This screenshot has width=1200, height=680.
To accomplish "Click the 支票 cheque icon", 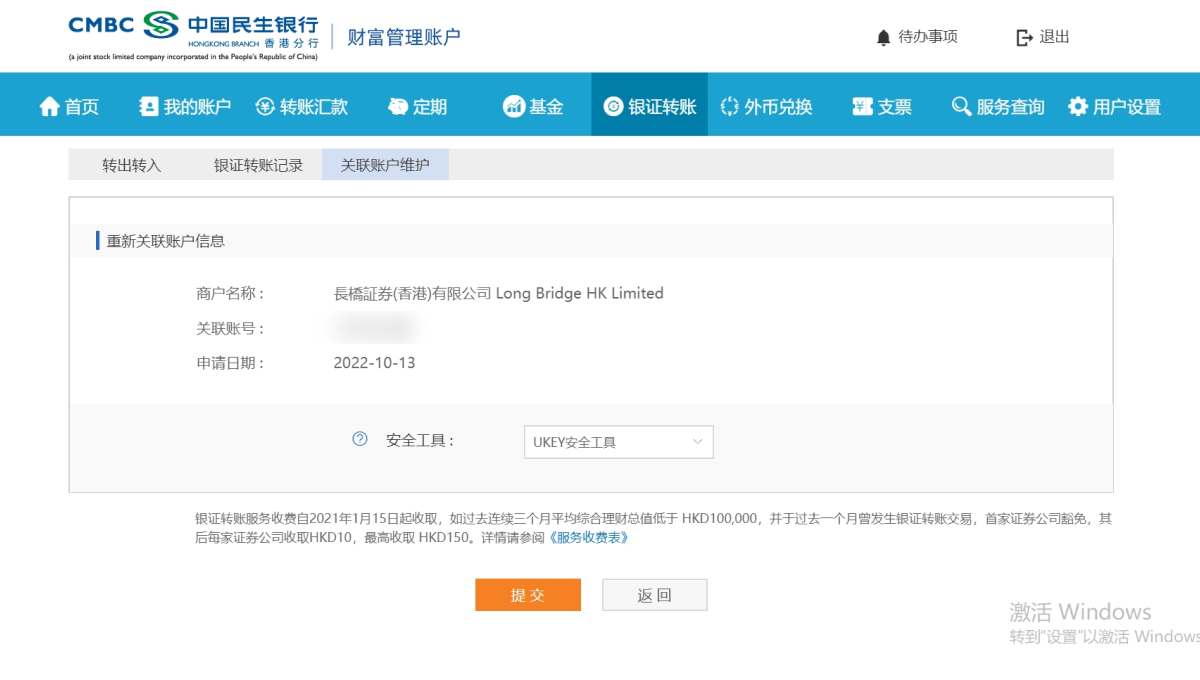I will point(862,106).
